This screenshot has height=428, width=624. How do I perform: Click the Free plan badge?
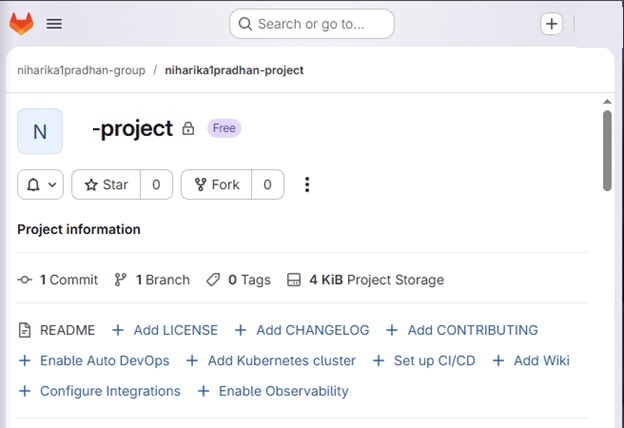pos(224,128)
